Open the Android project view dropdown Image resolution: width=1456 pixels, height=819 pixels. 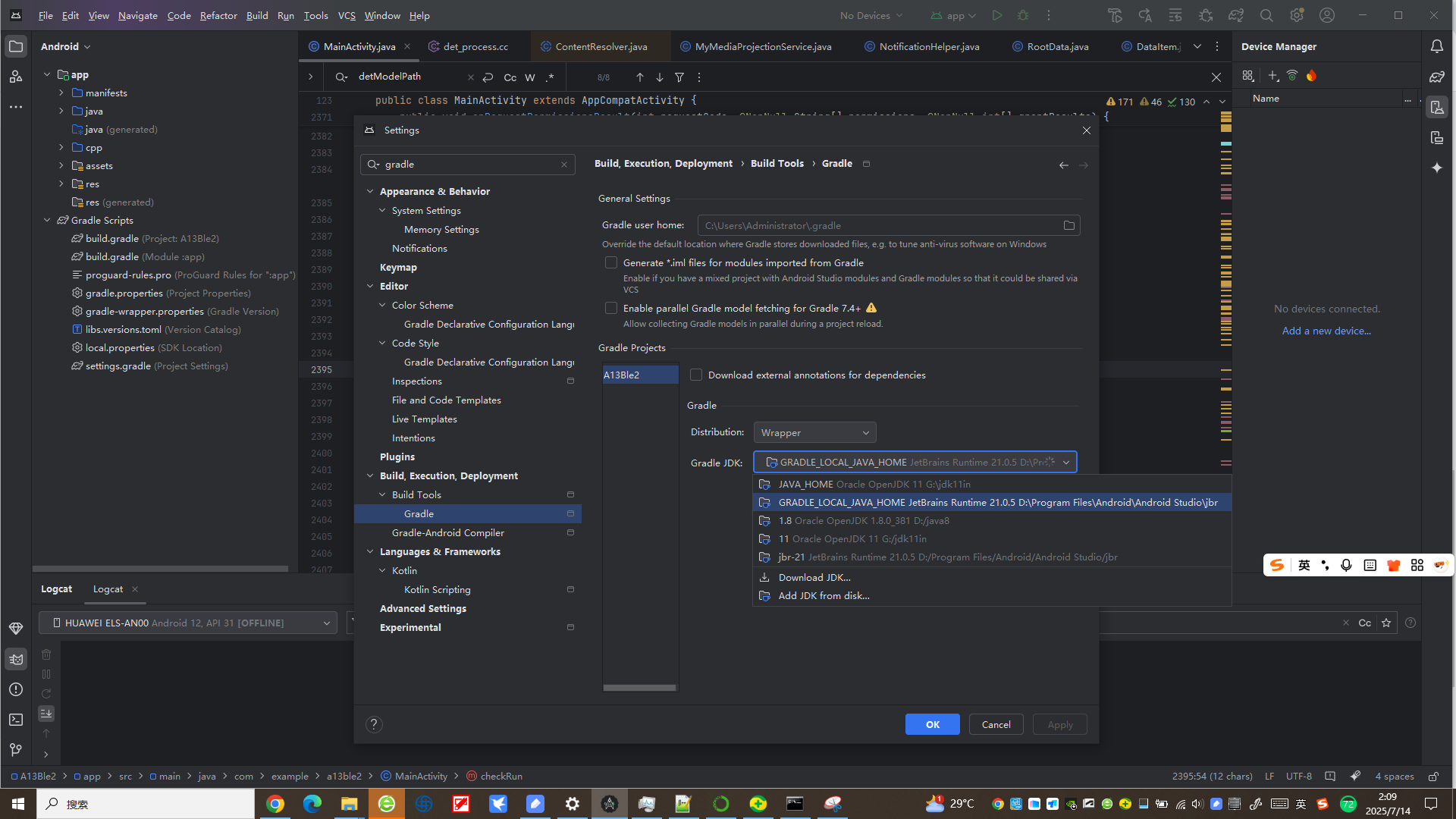coord(66,46)
